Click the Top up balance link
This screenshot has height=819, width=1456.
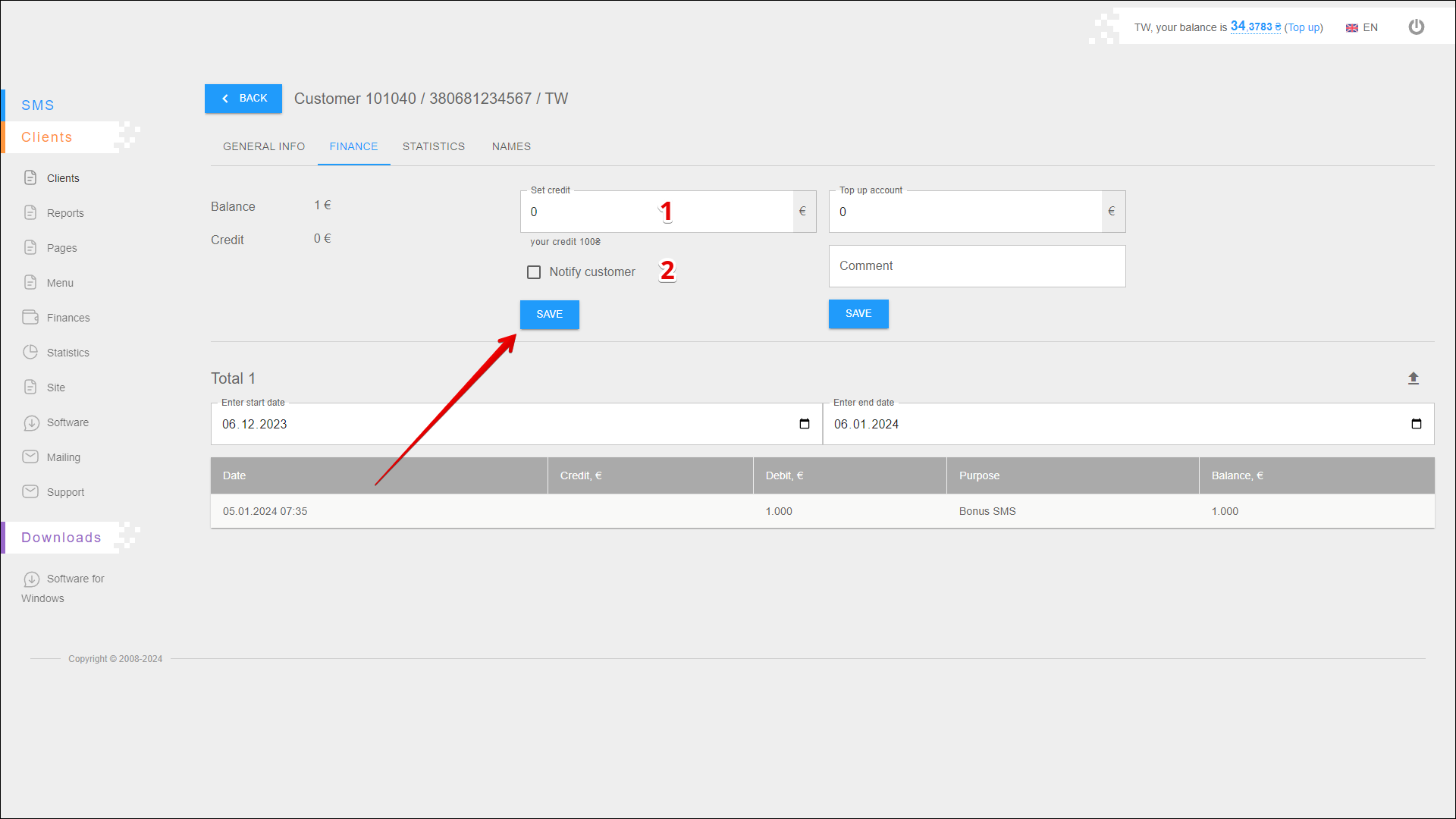[1304, 27]
